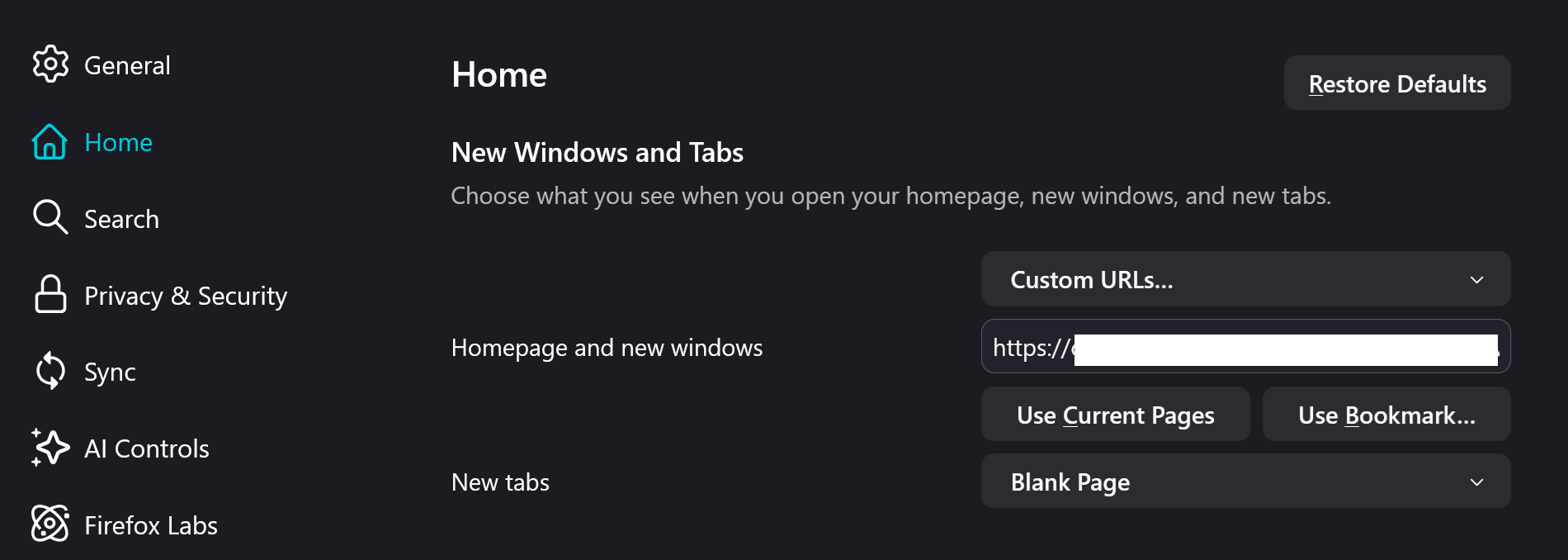Click the AI Controls sparkle icon

50,448
